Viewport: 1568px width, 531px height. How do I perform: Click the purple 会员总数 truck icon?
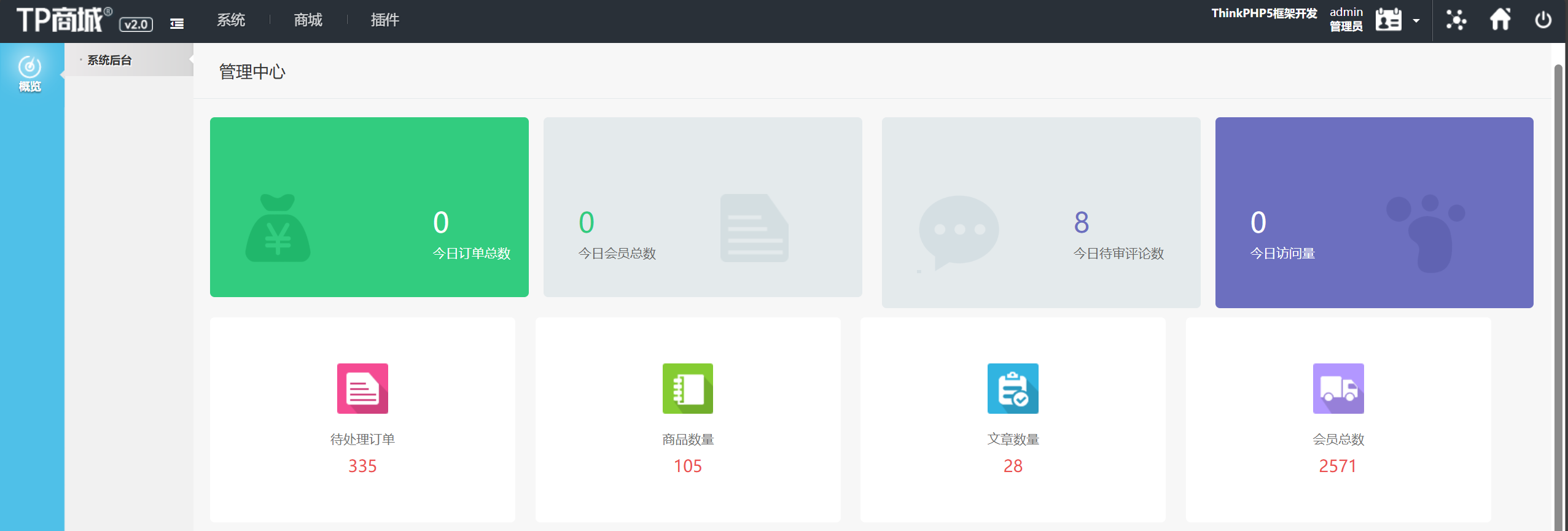pos(1338,389)
